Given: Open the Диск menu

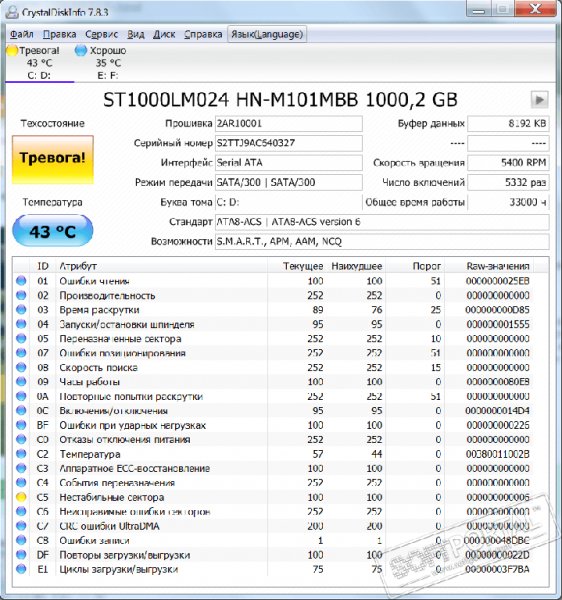Looking at the screenshot, I should [164, 34].
